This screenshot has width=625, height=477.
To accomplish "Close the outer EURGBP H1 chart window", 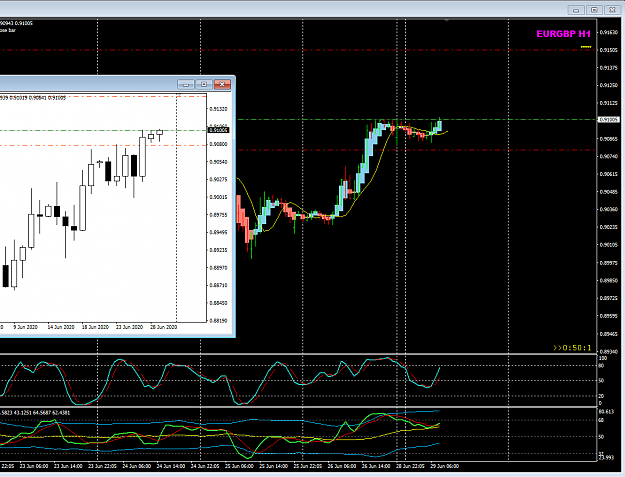I will [x=612, y=10].
